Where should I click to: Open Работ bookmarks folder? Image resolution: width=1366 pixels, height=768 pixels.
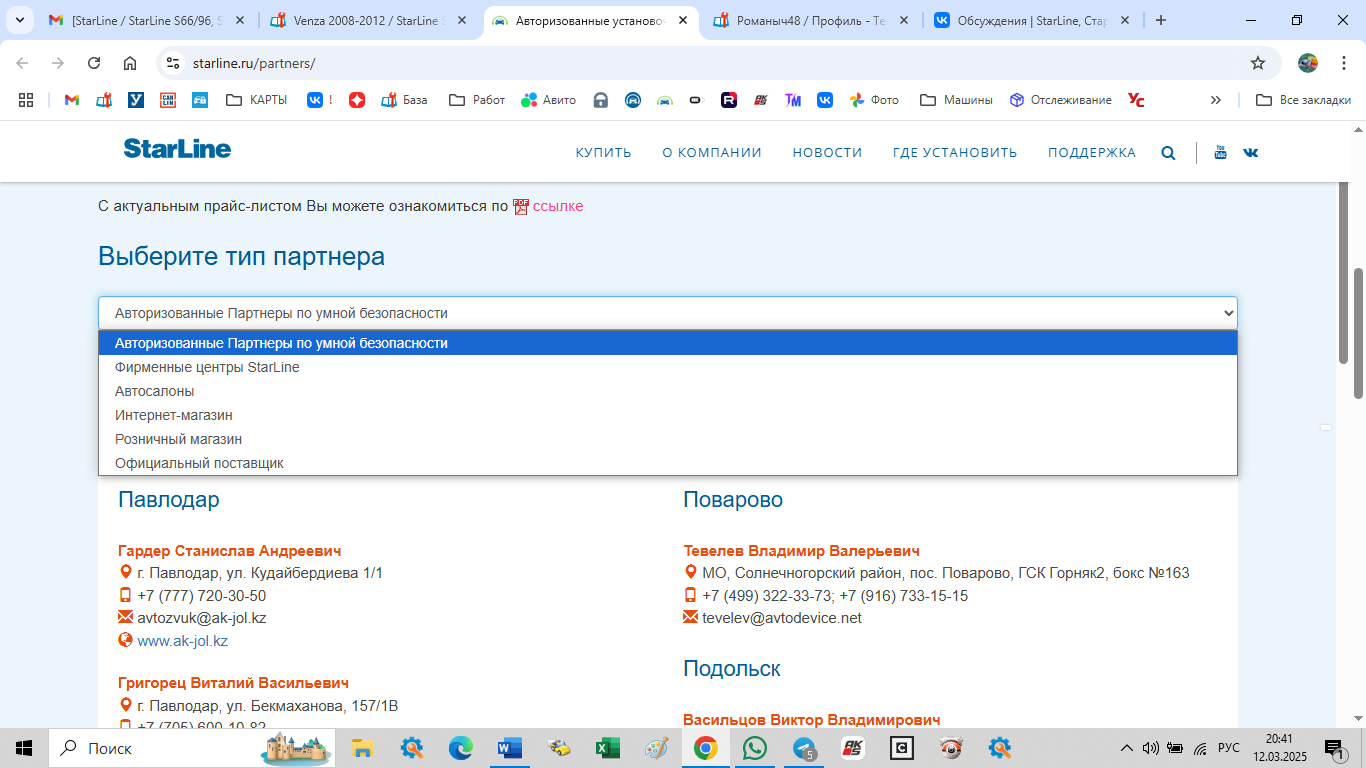click(x=477, y=100)
